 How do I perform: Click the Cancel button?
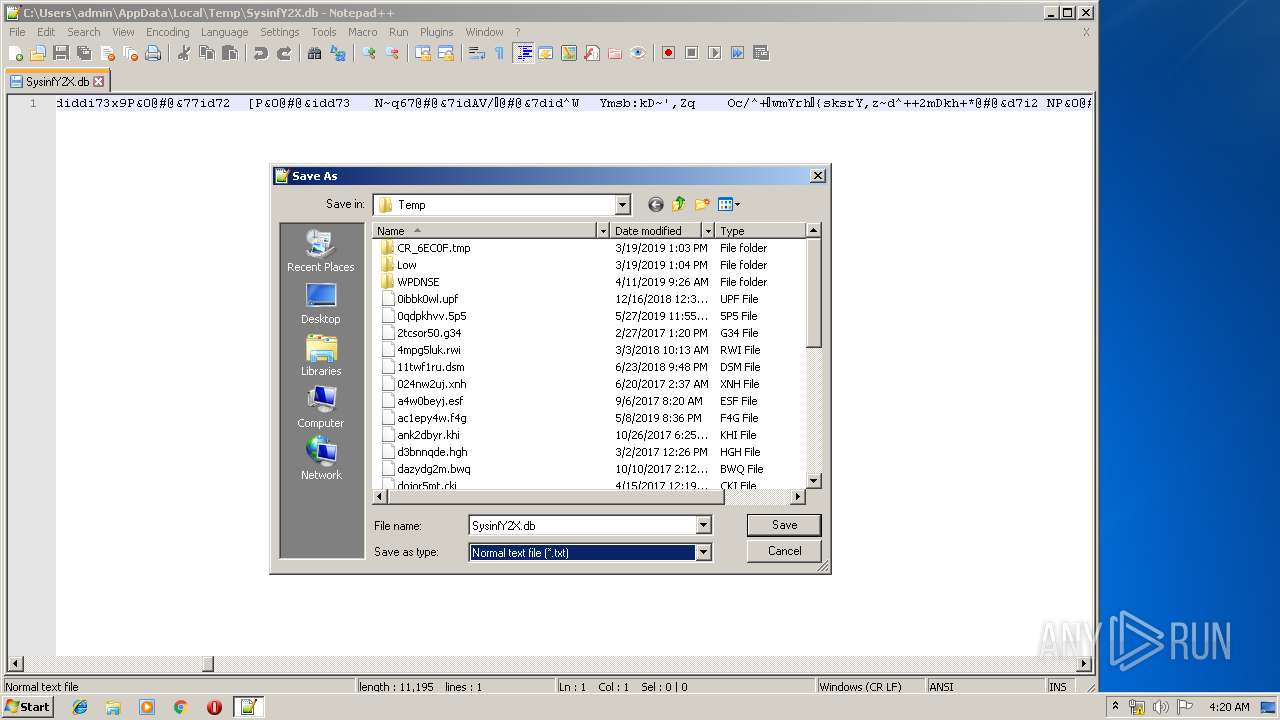[784, 551]
